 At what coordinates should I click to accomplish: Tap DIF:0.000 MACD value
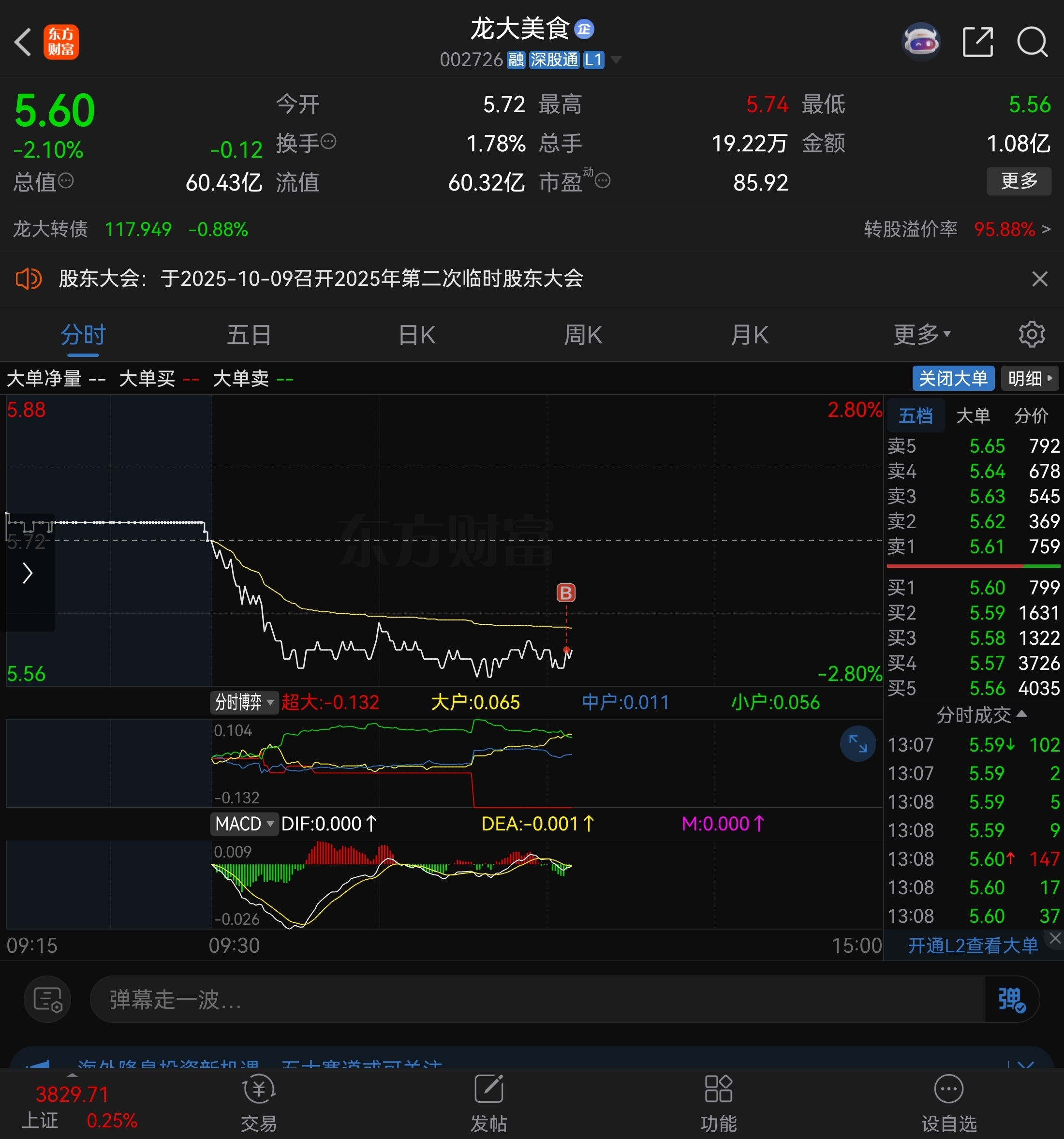coord(329,824)
